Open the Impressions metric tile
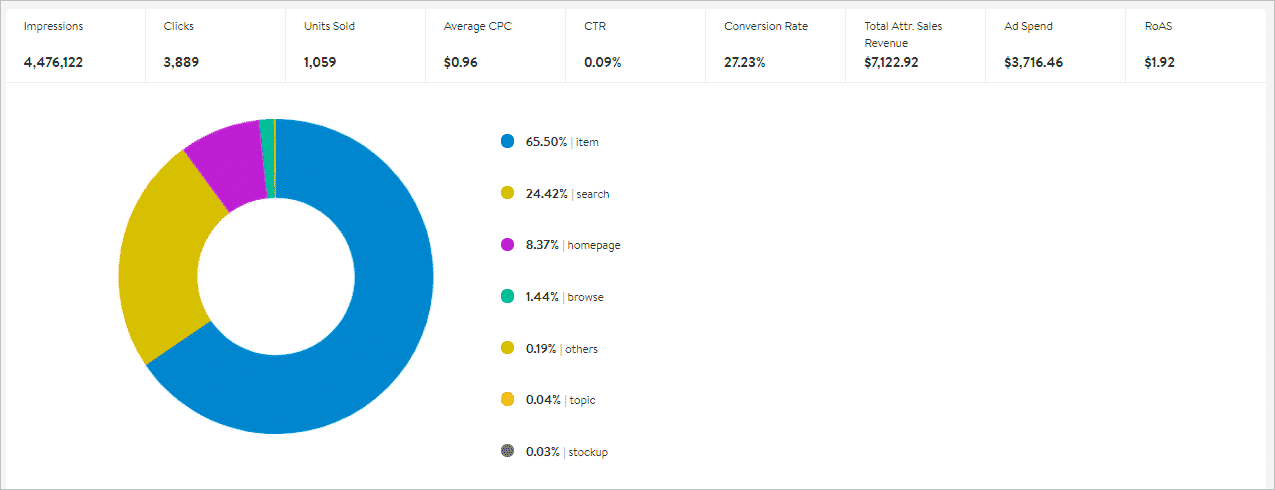This screenshot has height=490, width=1275. (75, 45)
